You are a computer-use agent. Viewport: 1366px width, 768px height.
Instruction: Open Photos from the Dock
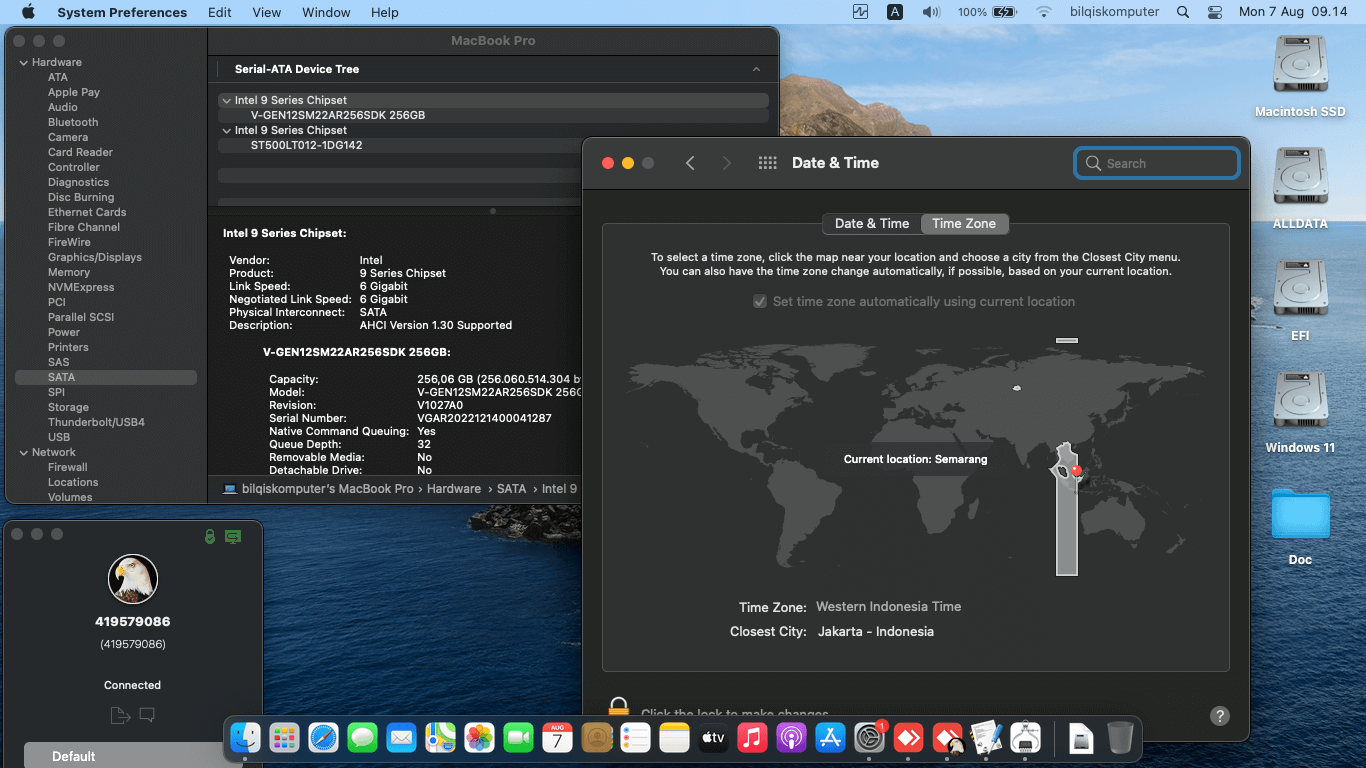(x=480, y=738)
